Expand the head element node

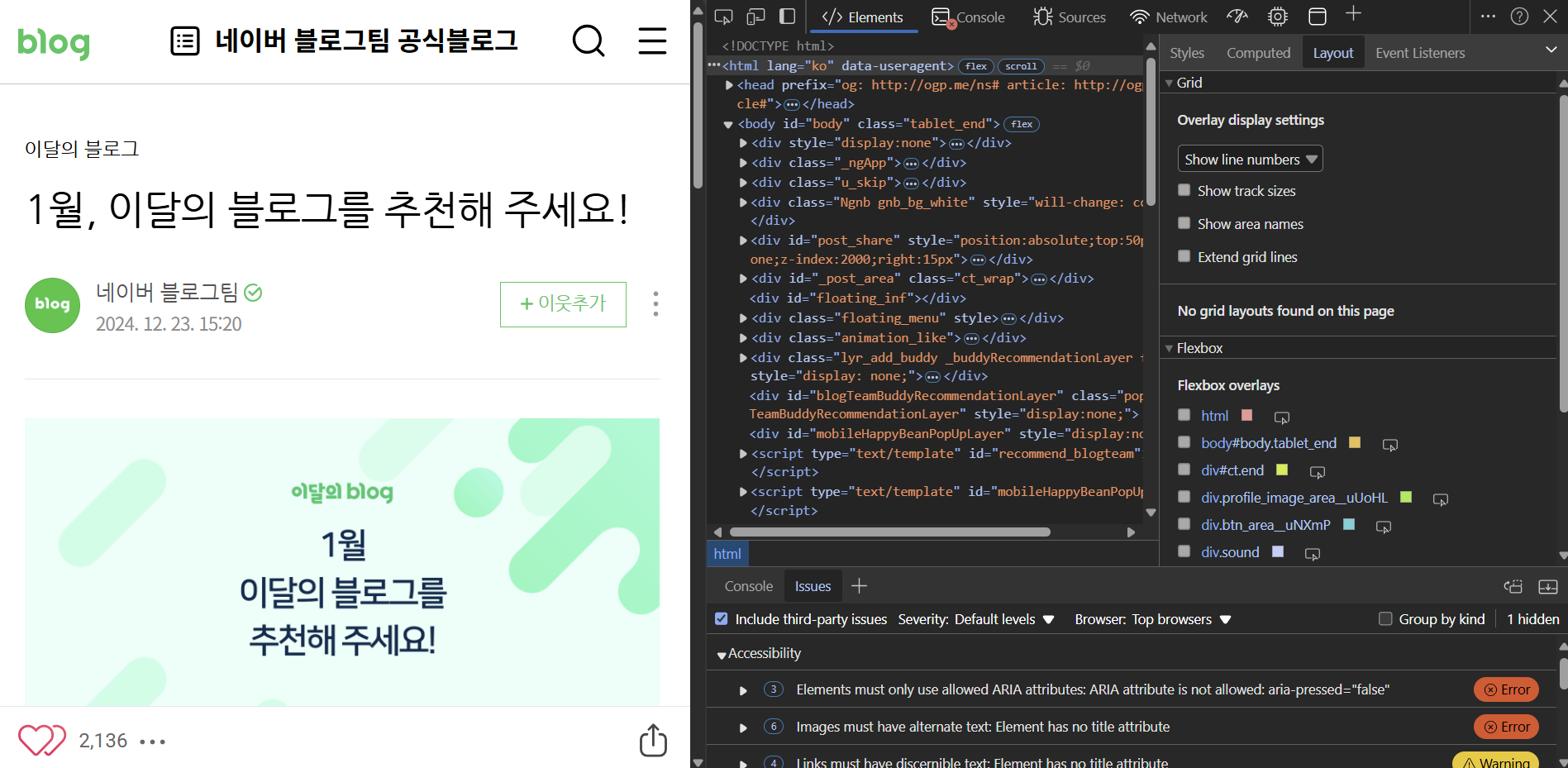tap(729, 85)
